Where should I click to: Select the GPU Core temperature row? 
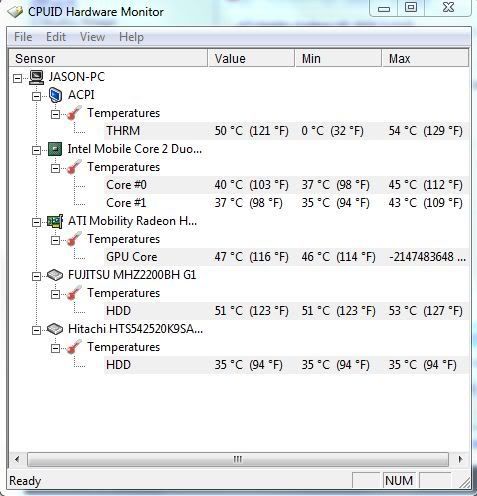pyautogui.click(x=286, y=257)
